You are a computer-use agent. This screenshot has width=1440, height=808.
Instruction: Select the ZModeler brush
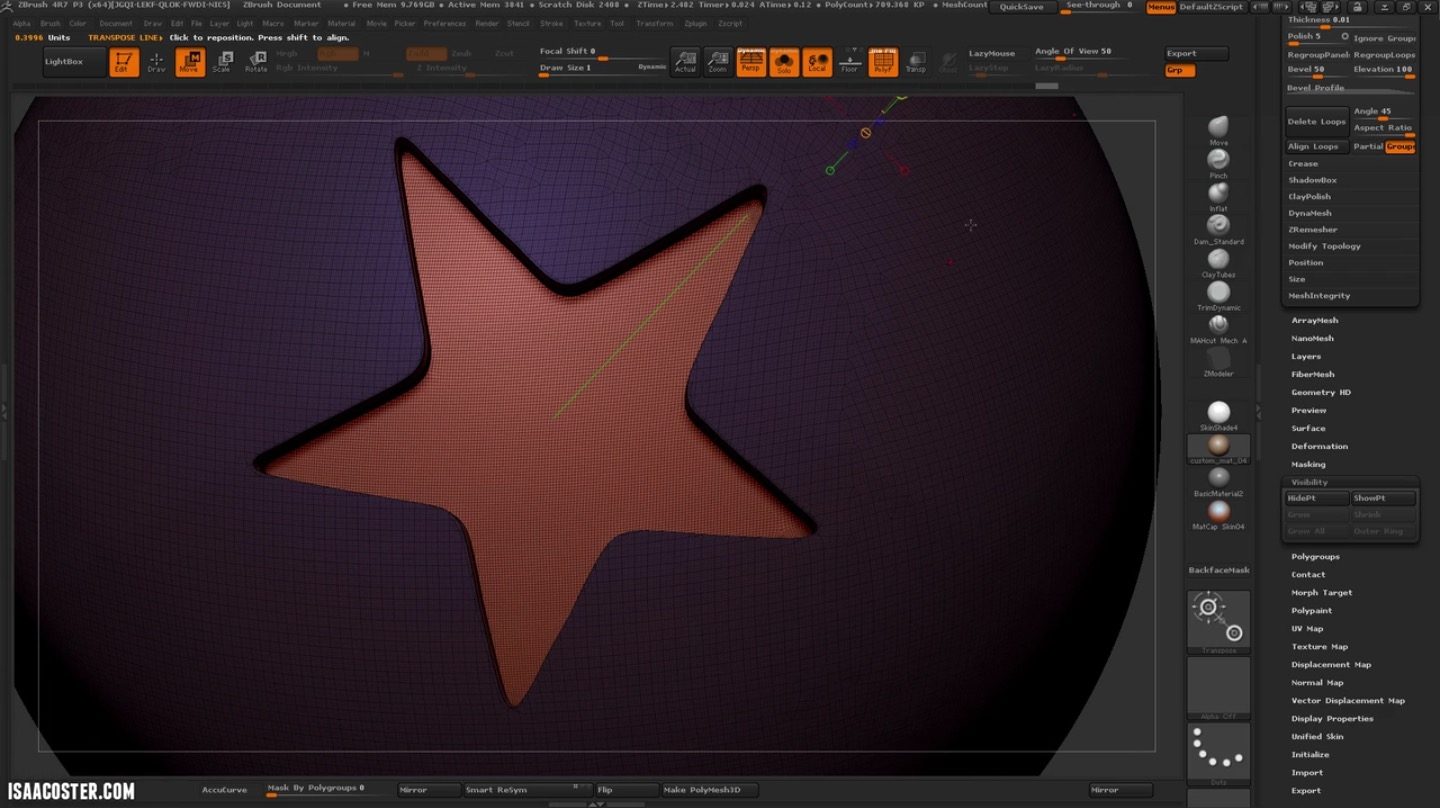(1218, 361)
